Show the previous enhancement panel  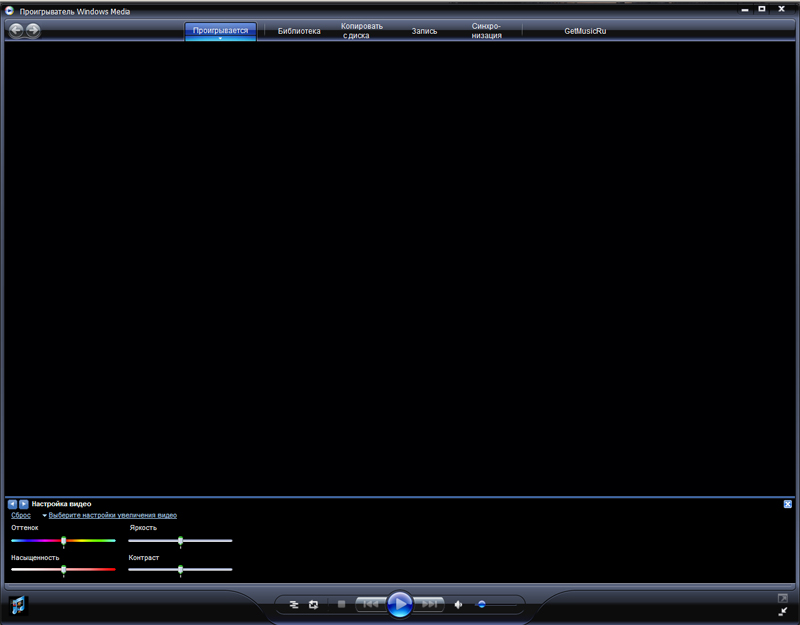click(12, 504)
